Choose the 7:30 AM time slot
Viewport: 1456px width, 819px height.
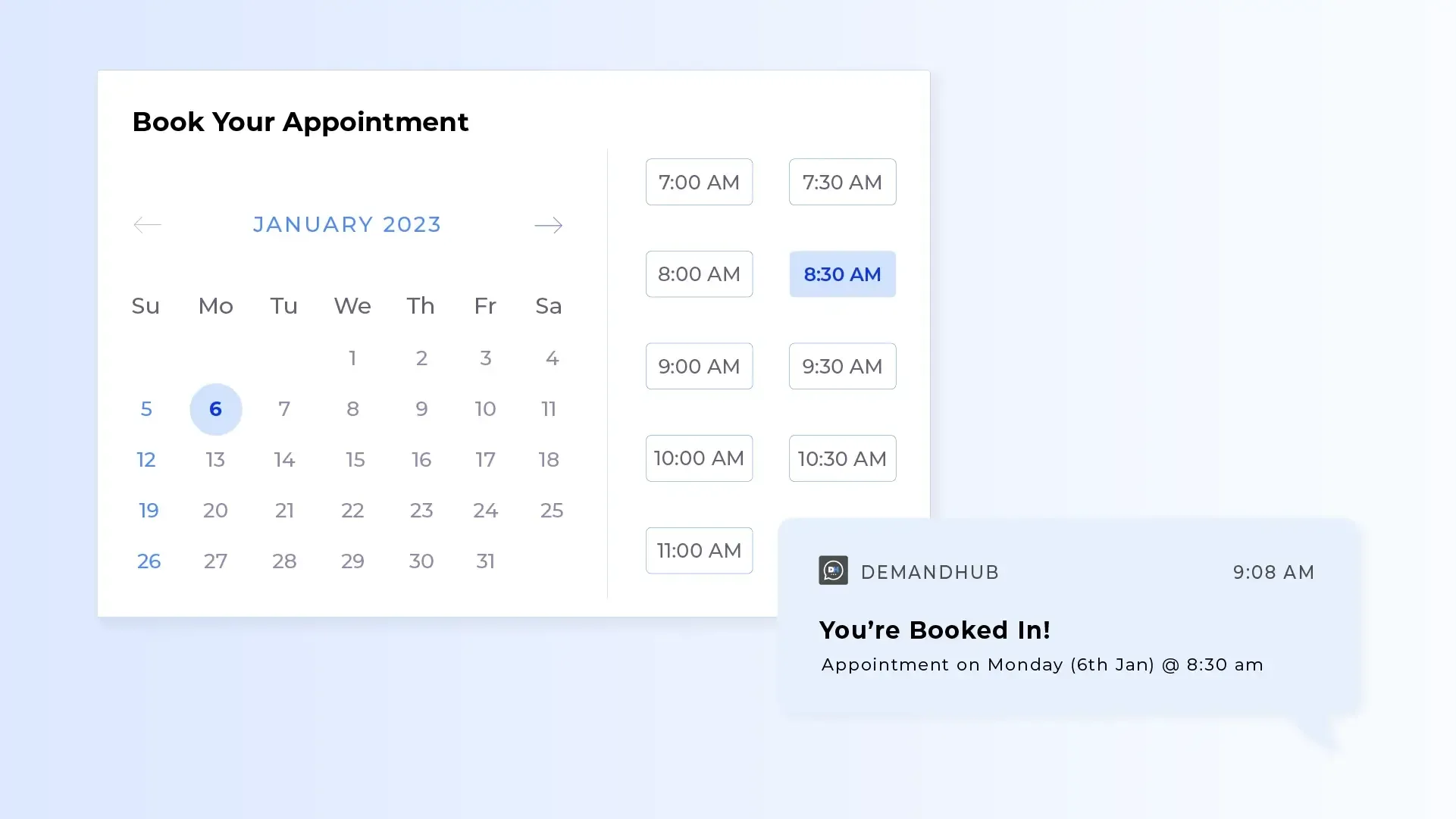[x=842, y=182]
